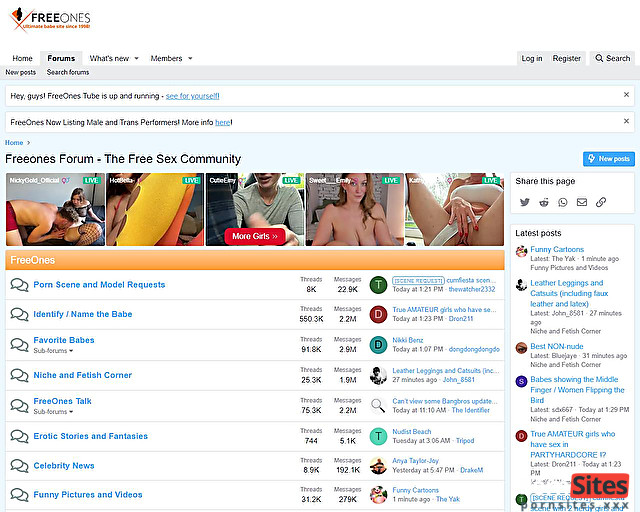This screenshot has width=640, height=512.
Task: Follow the 'see for yourself!' link
Action: coord(193,96)
